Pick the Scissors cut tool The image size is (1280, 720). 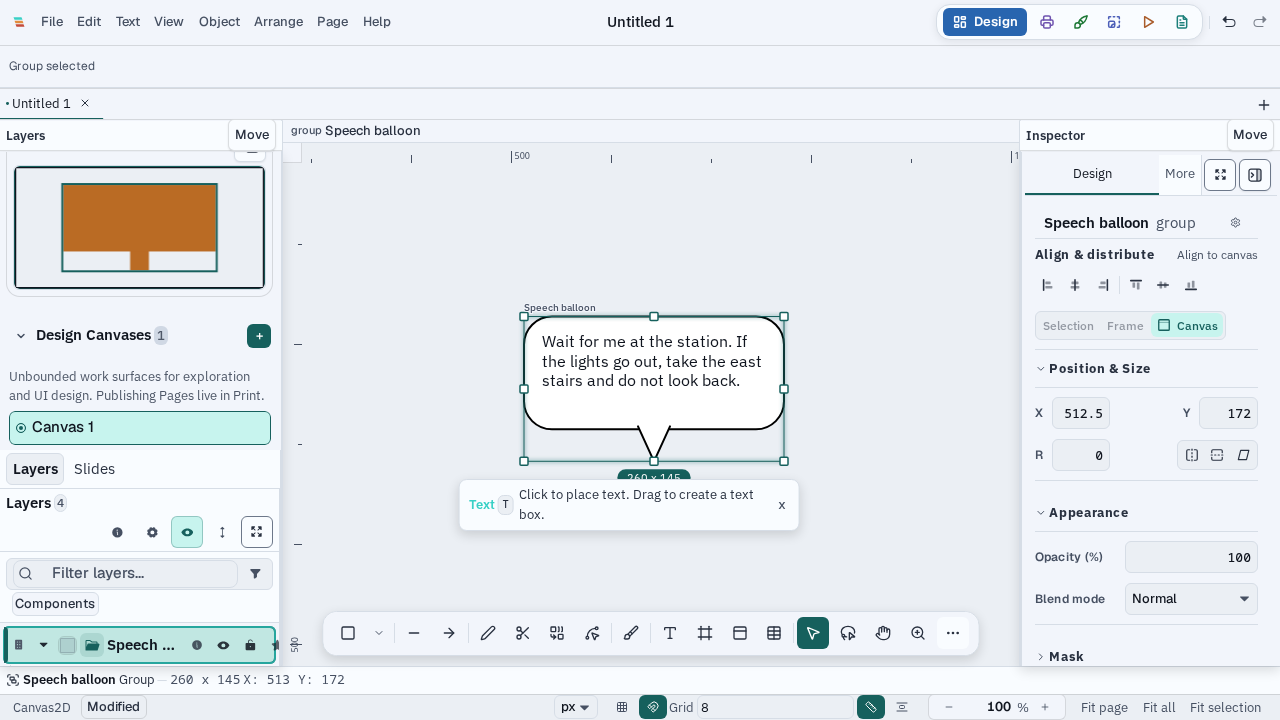pos(522,633)
